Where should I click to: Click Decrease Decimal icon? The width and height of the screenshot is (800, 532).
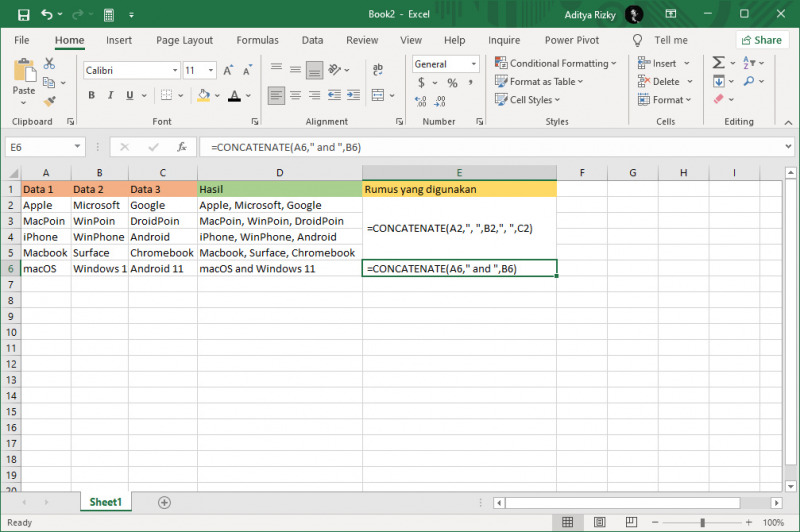440,102
